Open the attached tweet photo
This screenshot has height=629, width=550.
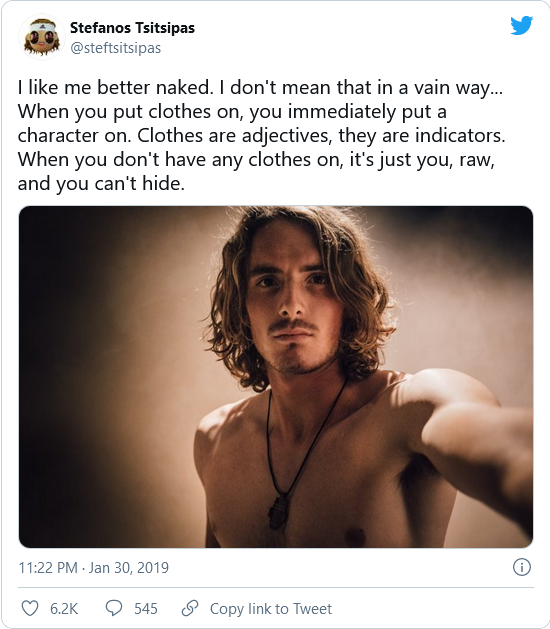(276, 377)
